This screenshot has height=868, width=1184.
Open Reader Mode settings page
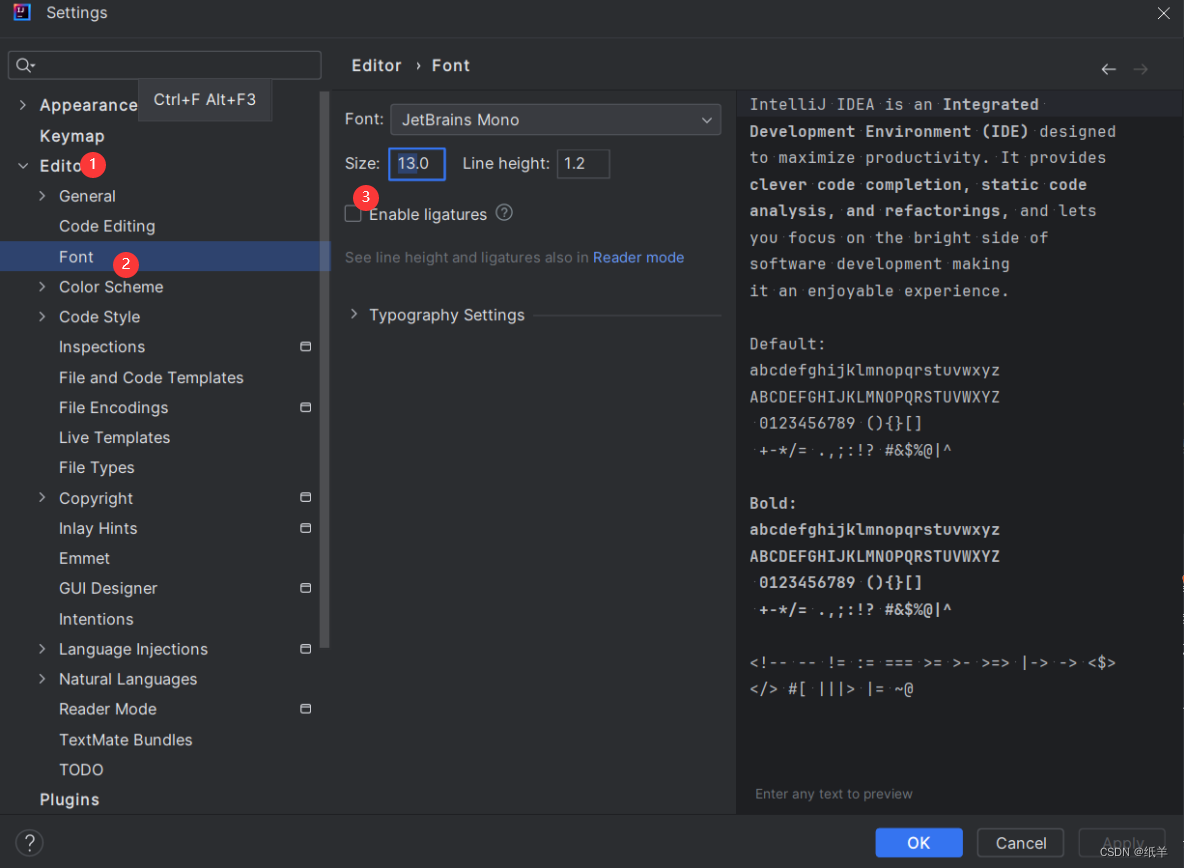pos(107,709)
